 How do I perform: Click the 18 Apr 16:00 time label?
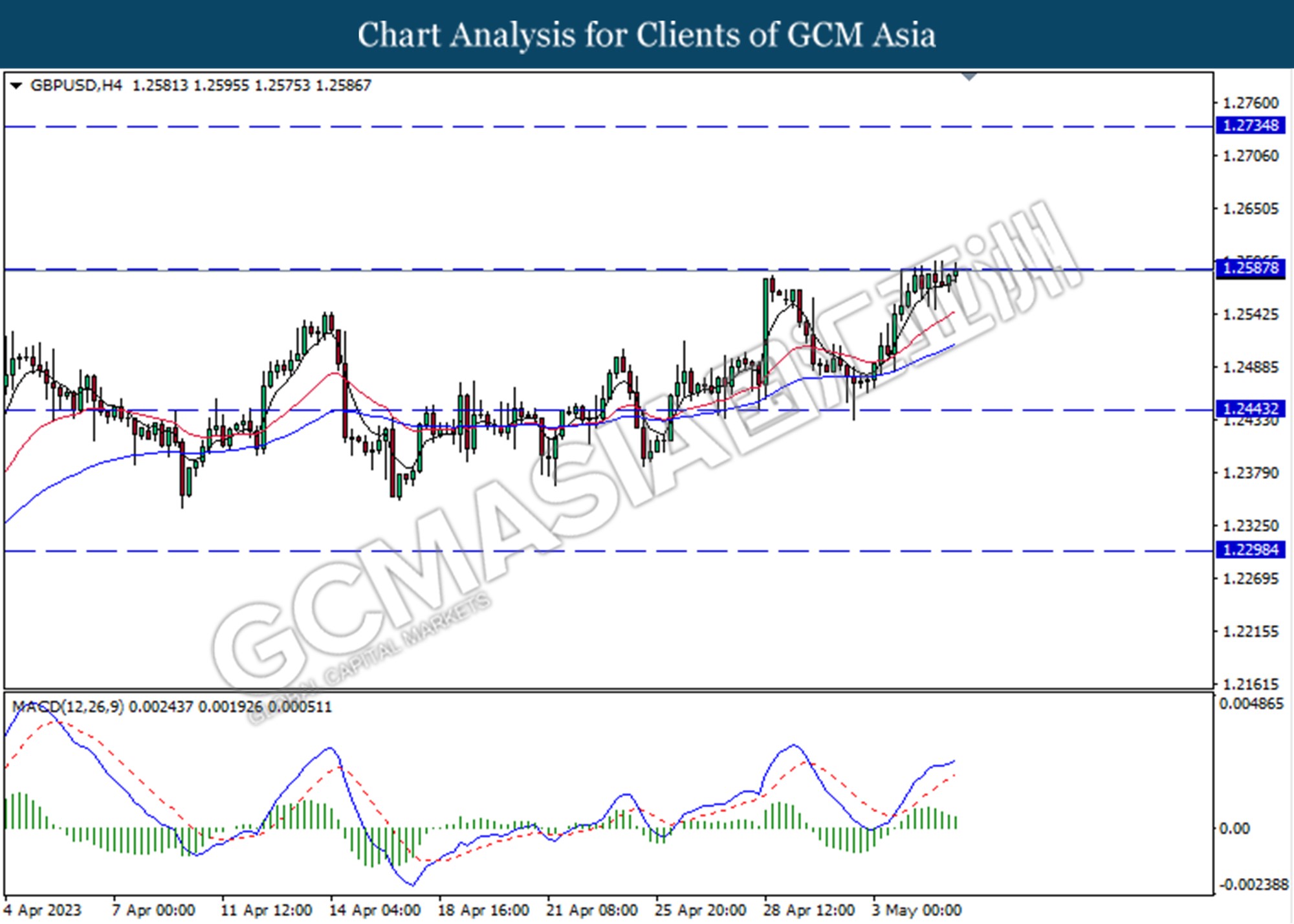(x=484, y=910)
